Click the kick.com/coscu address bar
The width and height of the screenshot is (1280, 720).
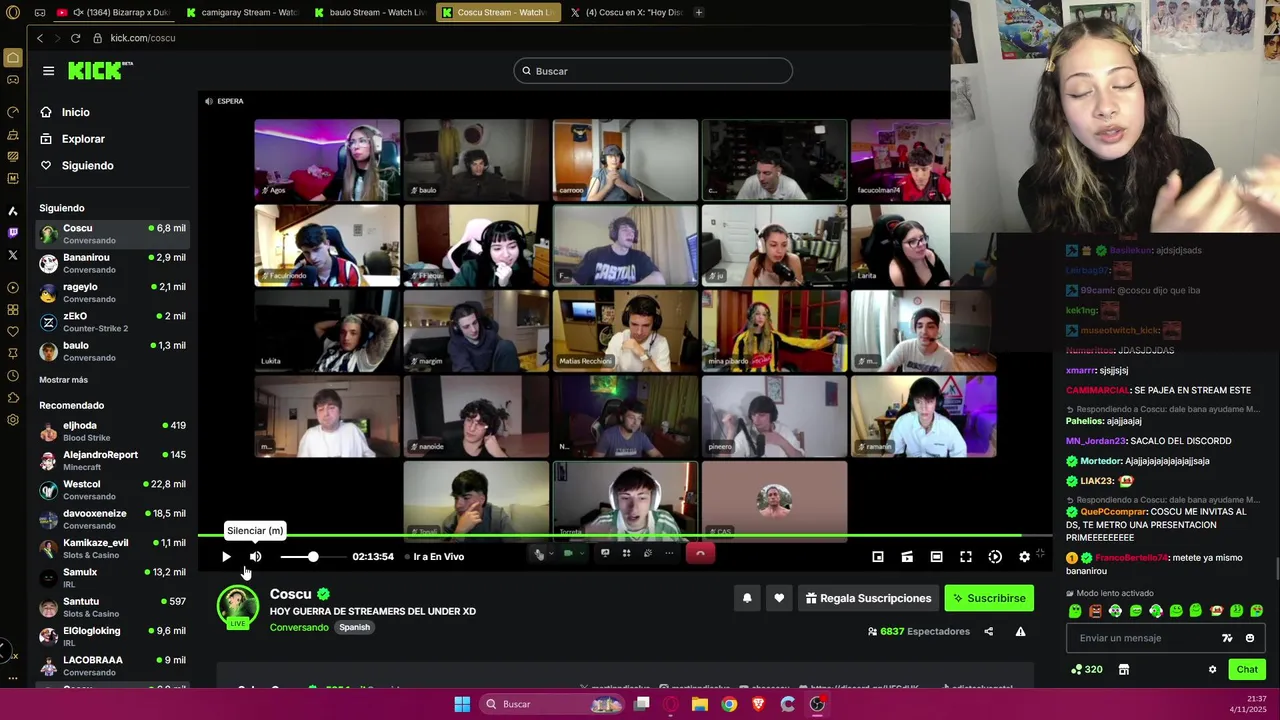(x=143, y=38)
